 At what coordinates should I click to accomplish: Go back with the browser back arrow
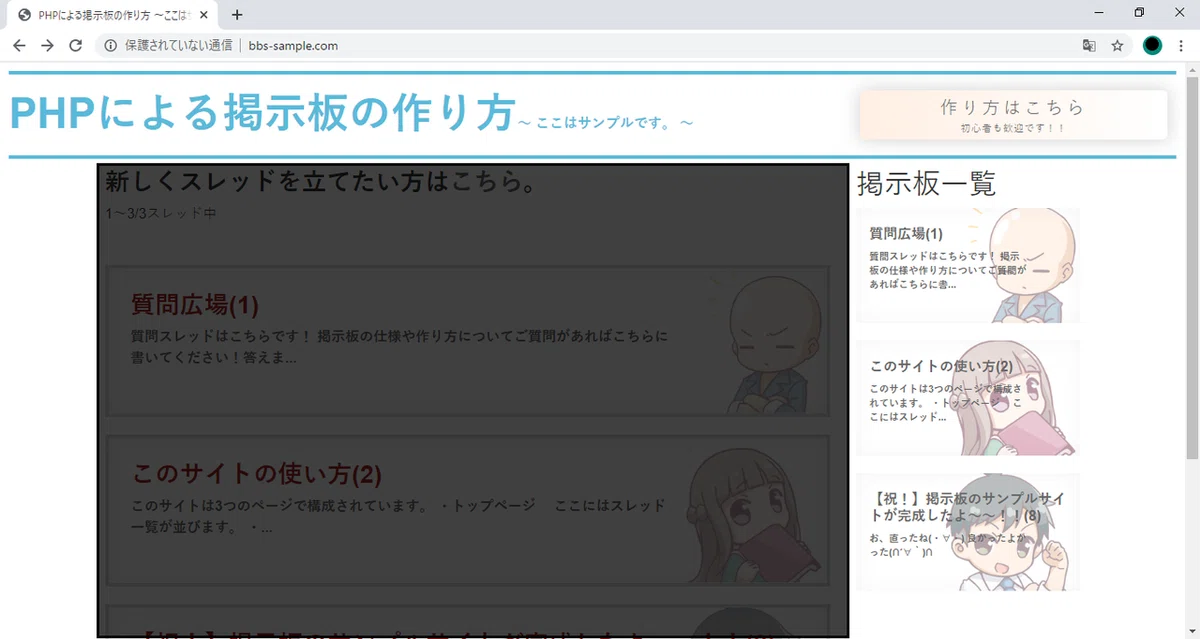(19, 45)
